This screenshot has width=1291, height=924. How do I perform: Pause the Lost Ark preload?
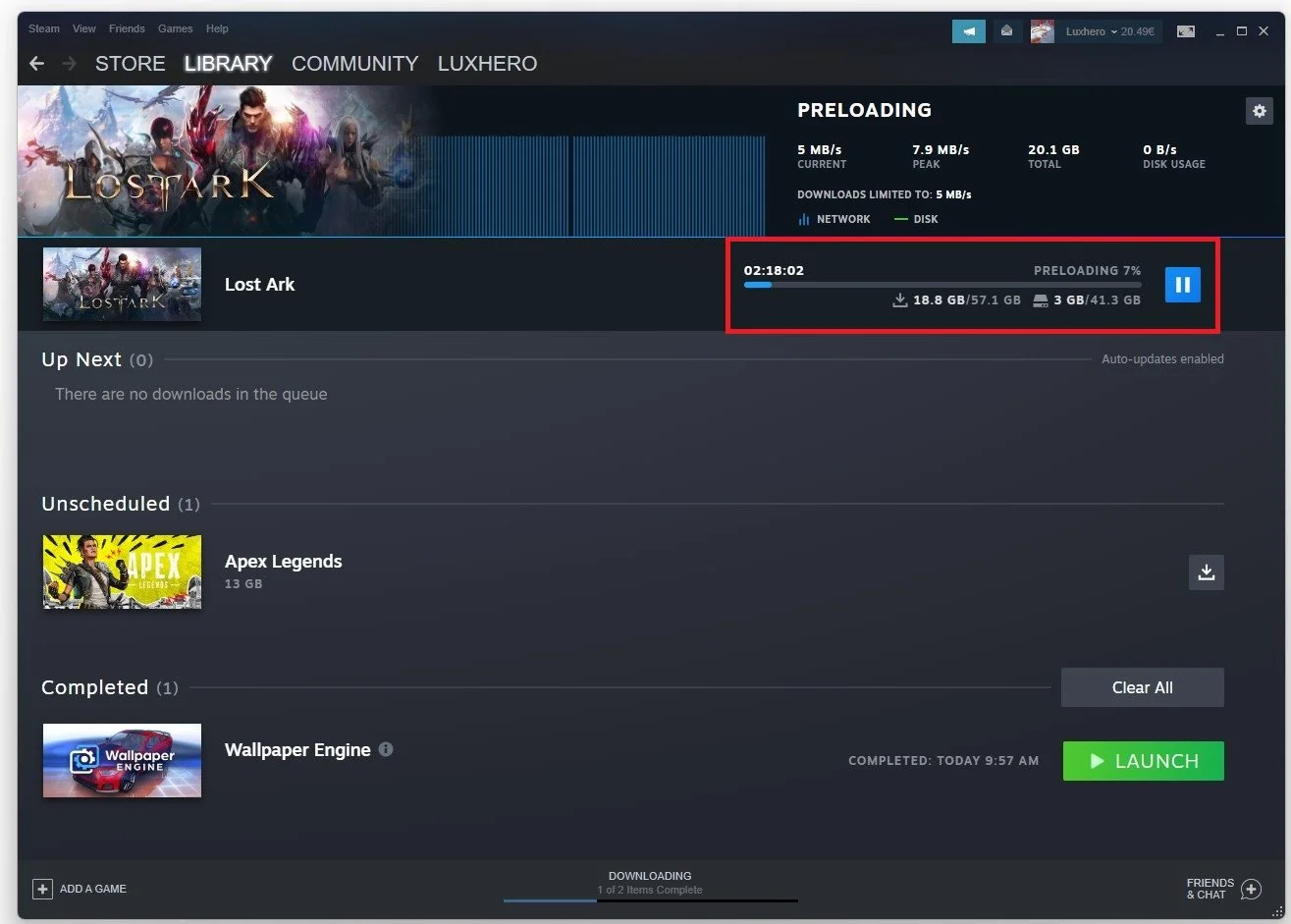(x=1182, y=285)
